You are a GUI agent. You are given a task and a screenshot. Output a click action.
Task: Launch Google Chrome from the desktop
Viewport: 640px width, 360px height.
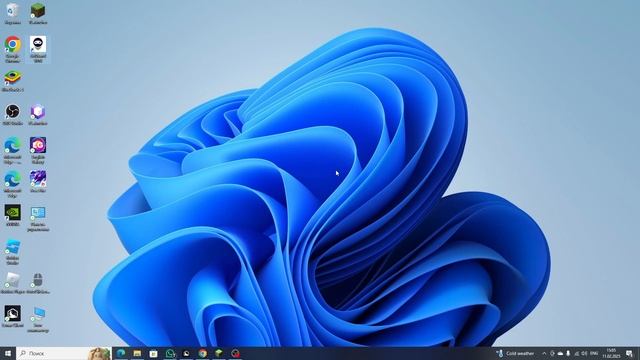(13, 49)
